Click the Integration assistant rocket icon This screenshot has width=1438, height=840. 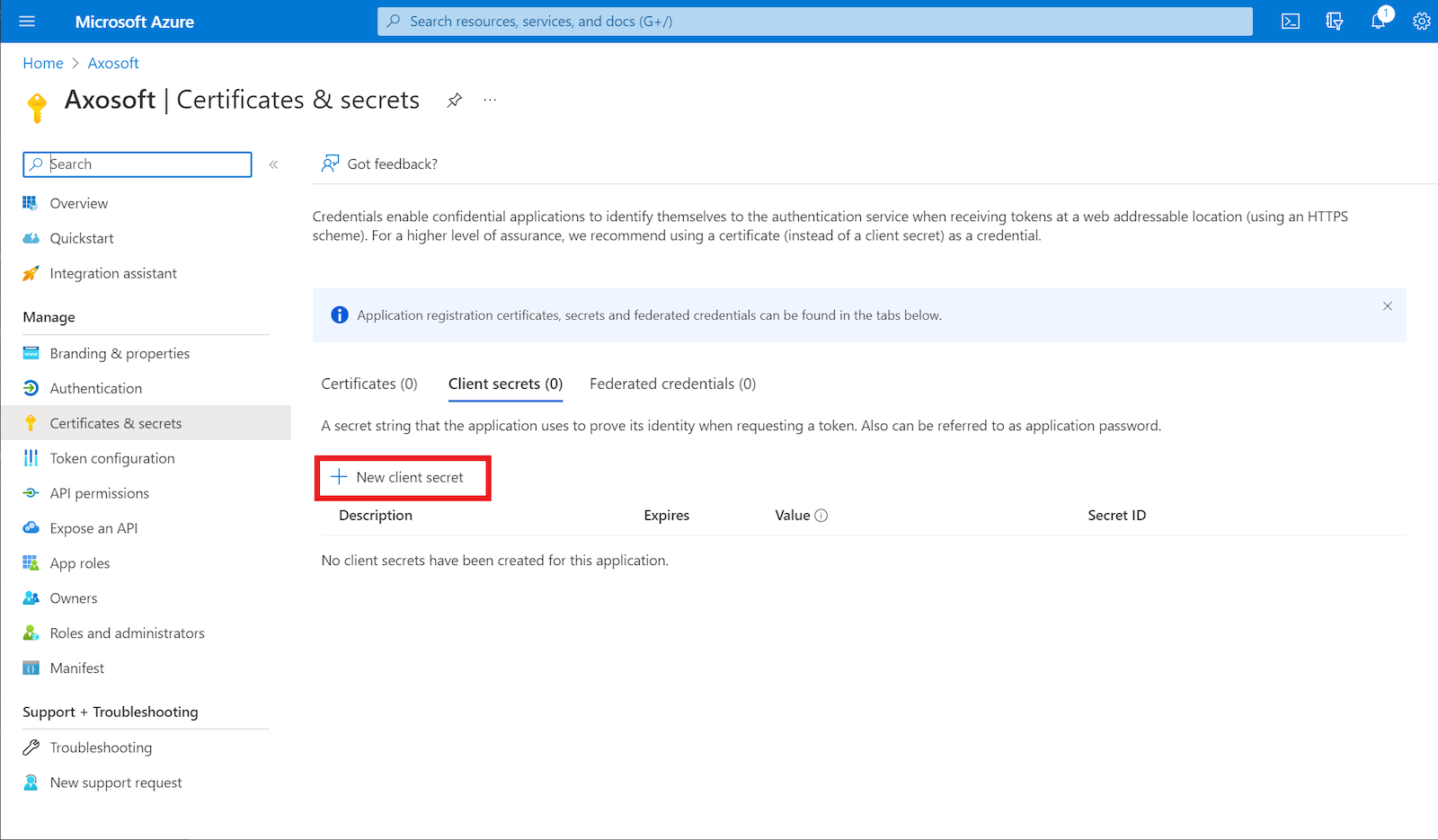[31, 273]
